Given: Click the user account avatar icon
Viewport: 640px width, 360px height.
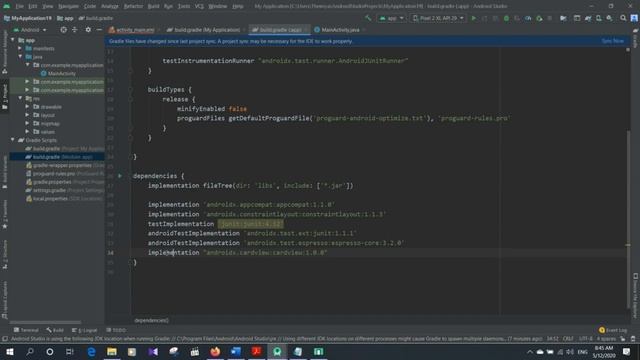Looking at the screenshot, I should tap(634, 18).
